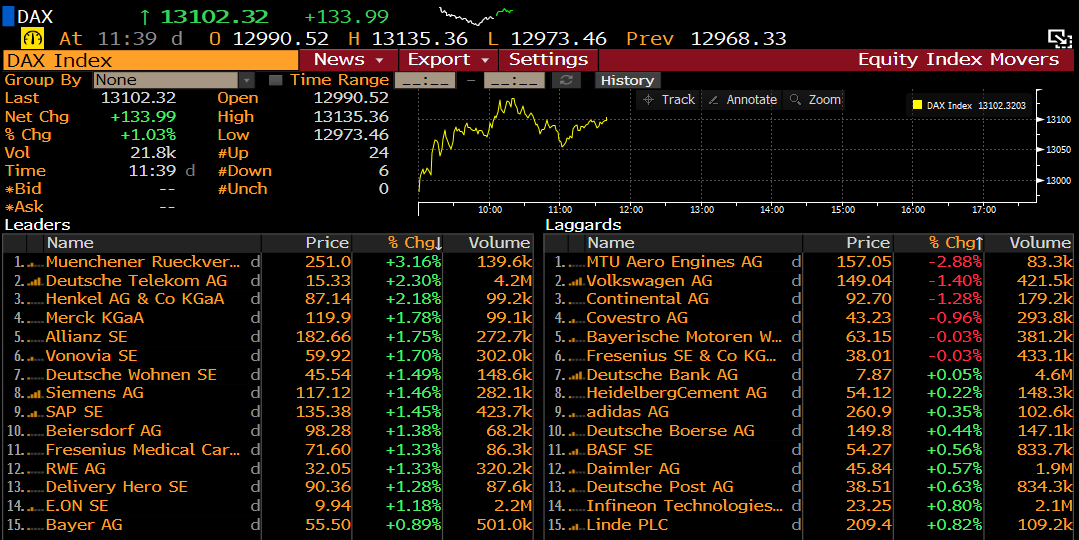Click the volume bar icon beside Linde PLC
Screen dimensions: 1079x540
(x=575, y=526)
